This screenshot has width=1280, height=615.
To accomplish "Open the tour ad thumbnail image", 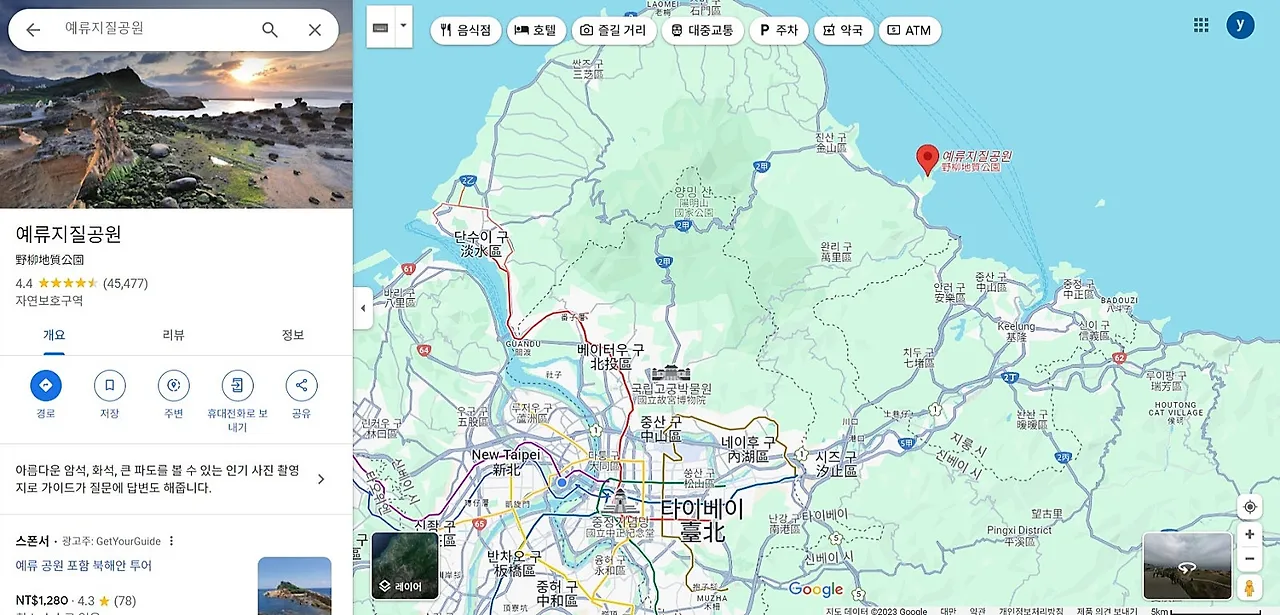I will [294, 586].
